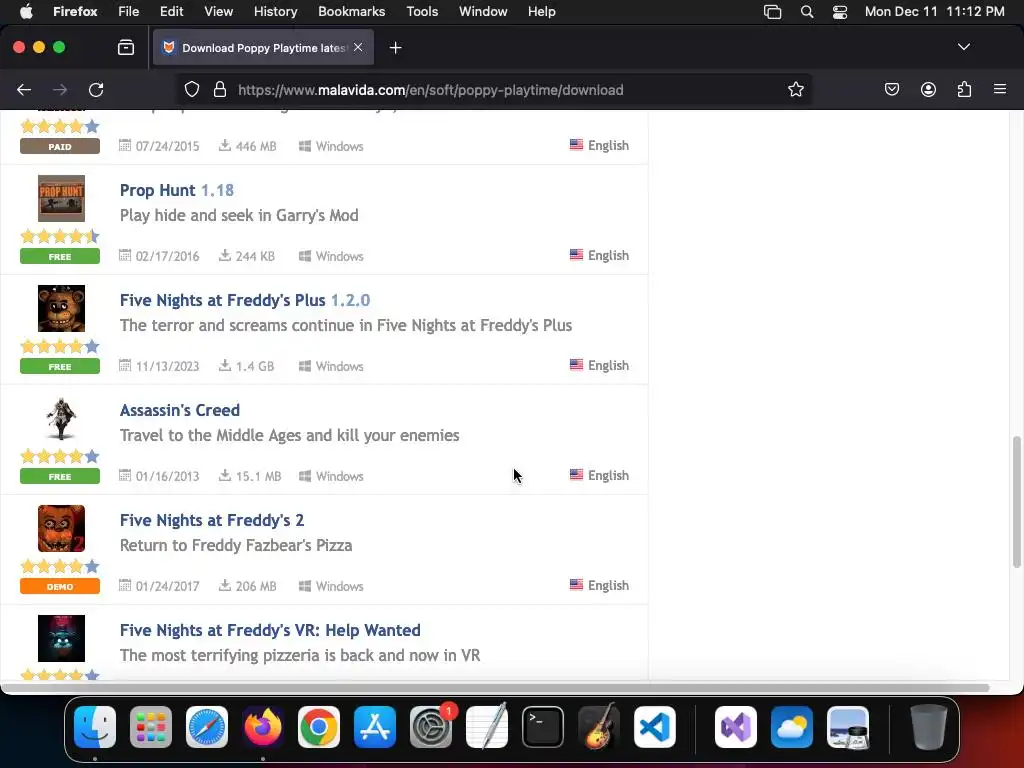Open the Firefox account icon
1024x768 pixels.
coord(928,89)
